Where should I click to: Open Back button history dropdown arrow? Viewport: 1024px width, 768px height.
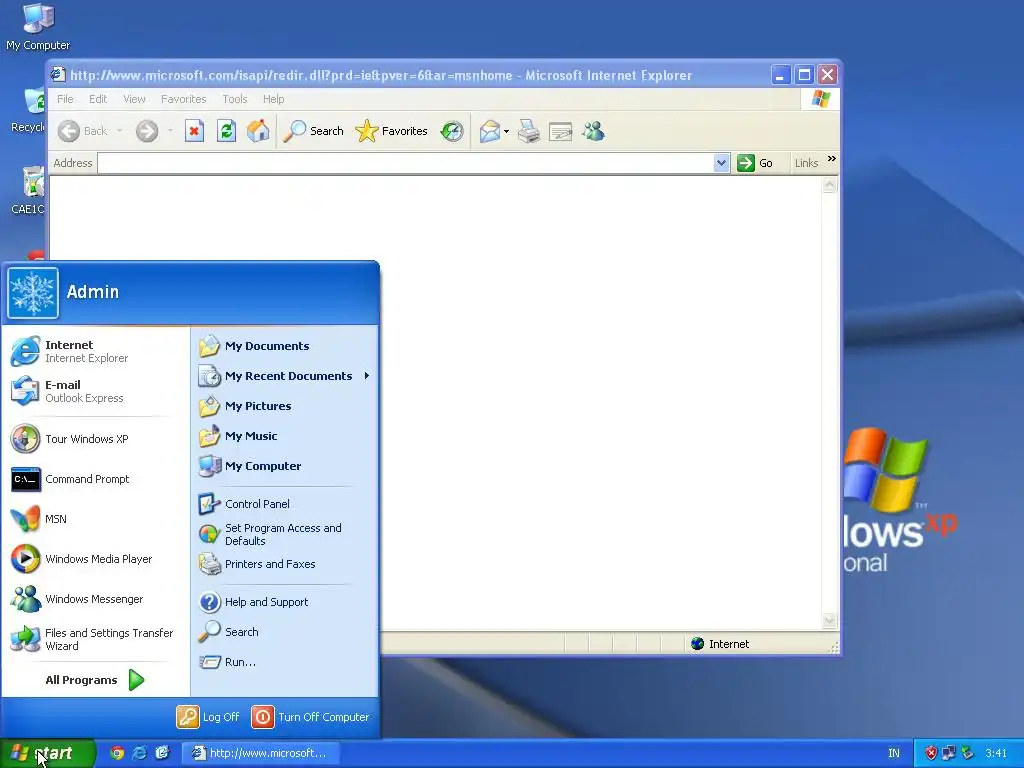[120, 131]
